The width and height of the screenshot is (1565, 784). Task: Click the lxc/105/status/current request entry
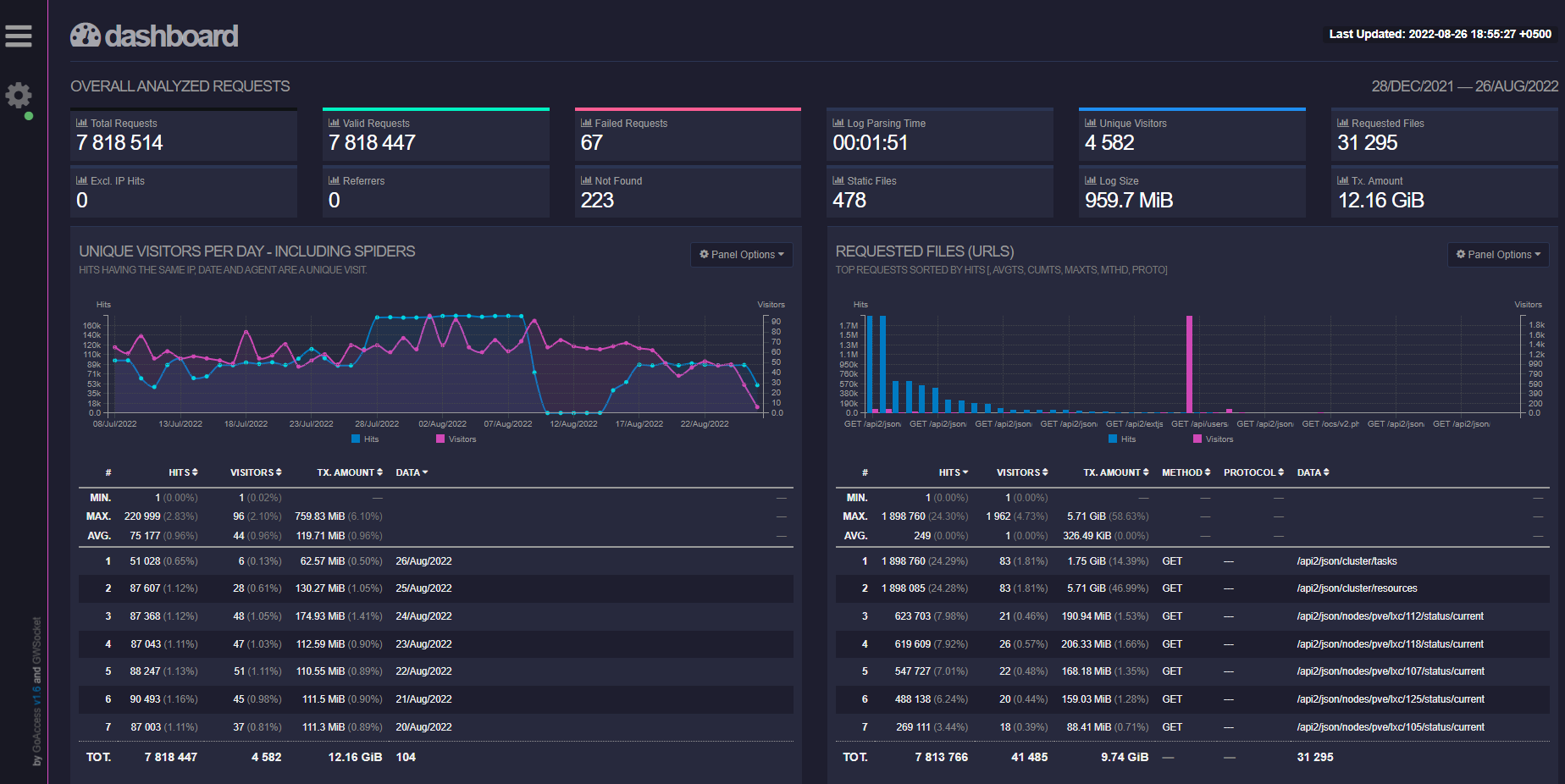tap(1390, 727)
